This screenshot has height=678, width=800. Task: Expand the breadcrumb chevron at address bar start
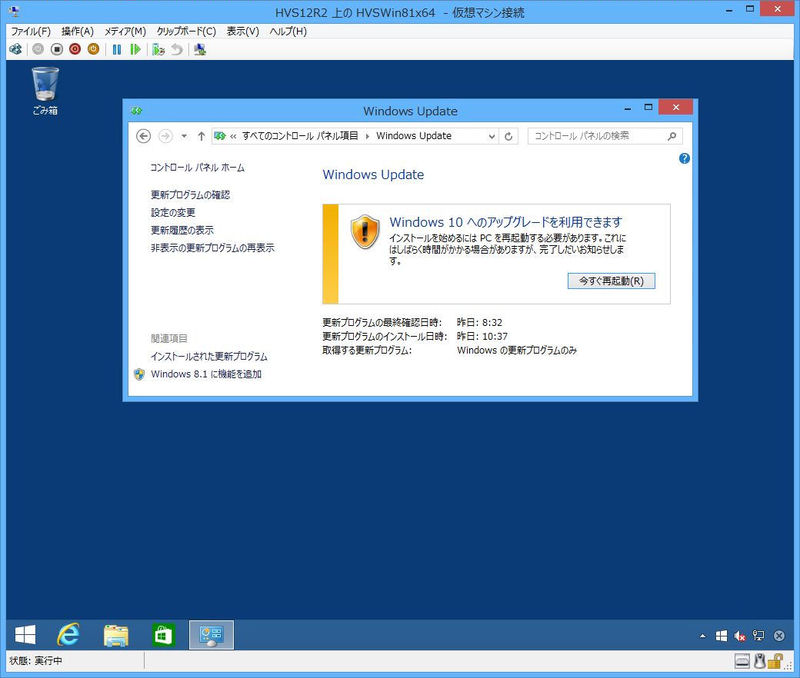233,136
